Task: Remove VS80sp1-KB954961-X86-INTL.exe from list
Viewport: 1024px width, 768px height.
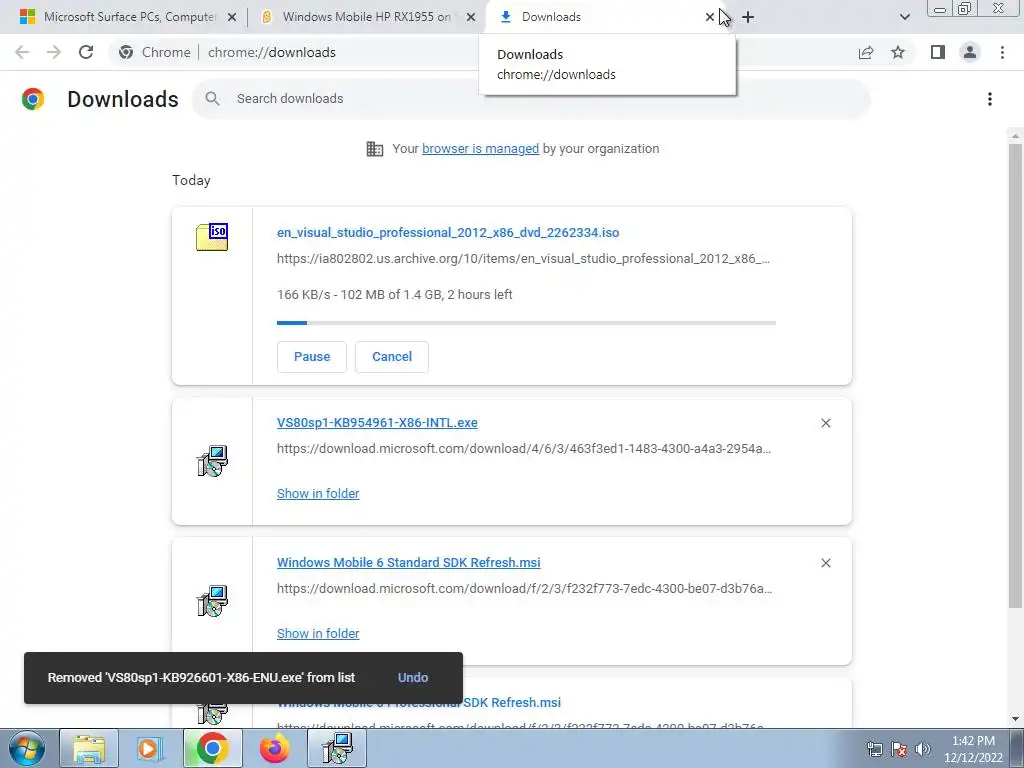Action: coord(825,423)
